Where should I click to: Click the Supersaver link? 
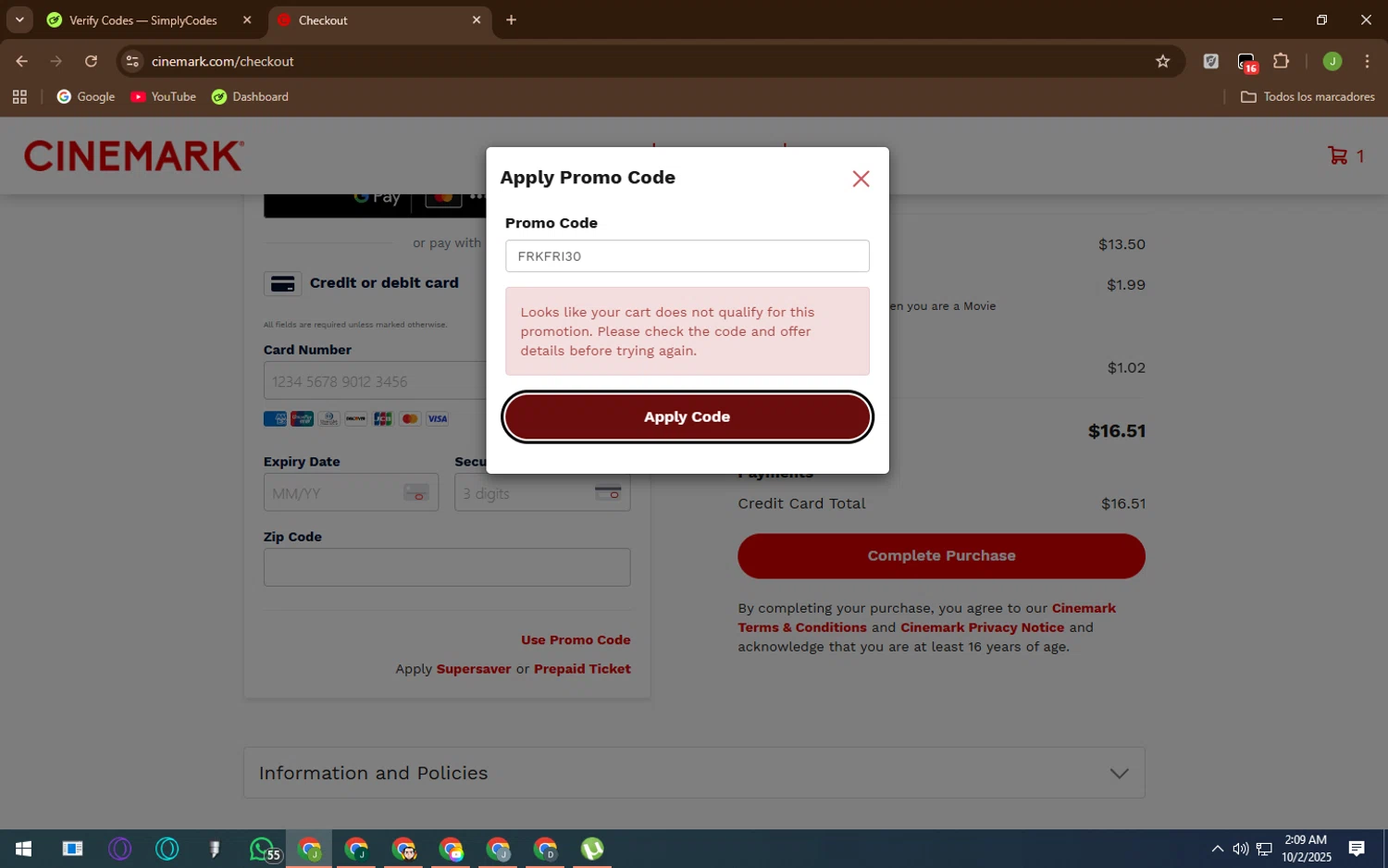474,669
